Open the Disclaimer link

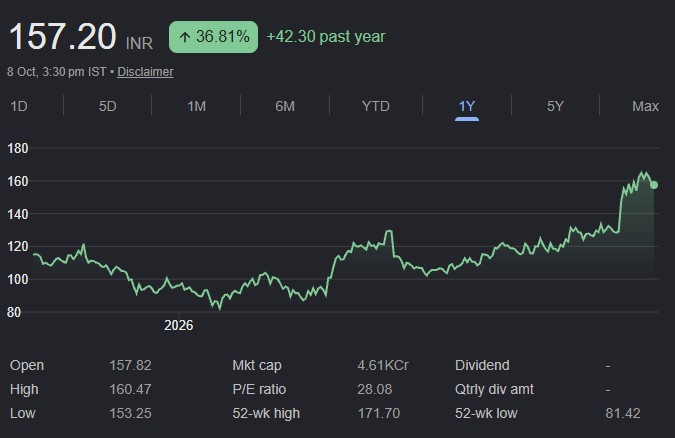coord(145,71)
